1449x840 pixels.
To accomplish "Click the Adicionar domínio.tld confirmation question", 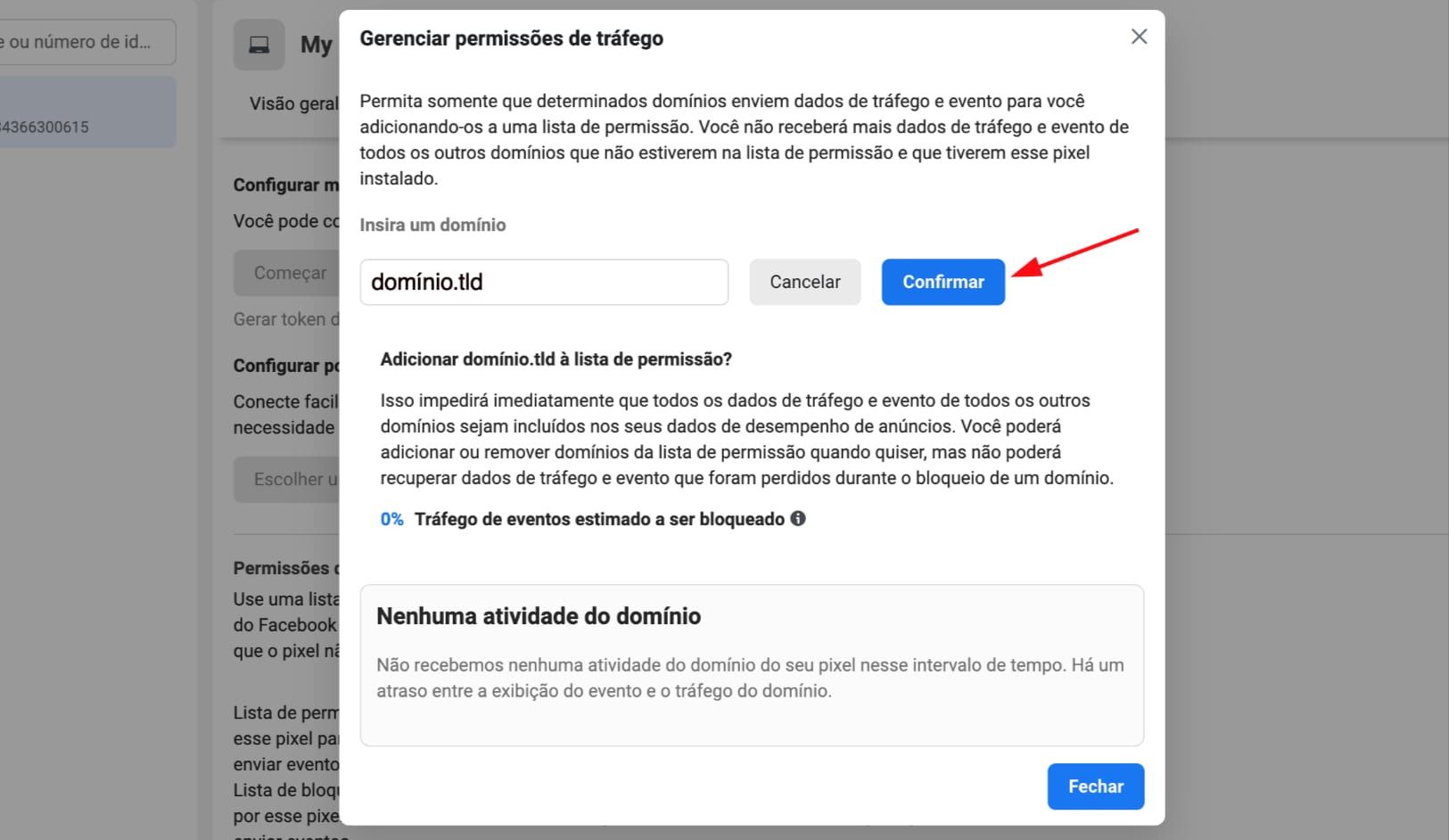I will [556, 359].
